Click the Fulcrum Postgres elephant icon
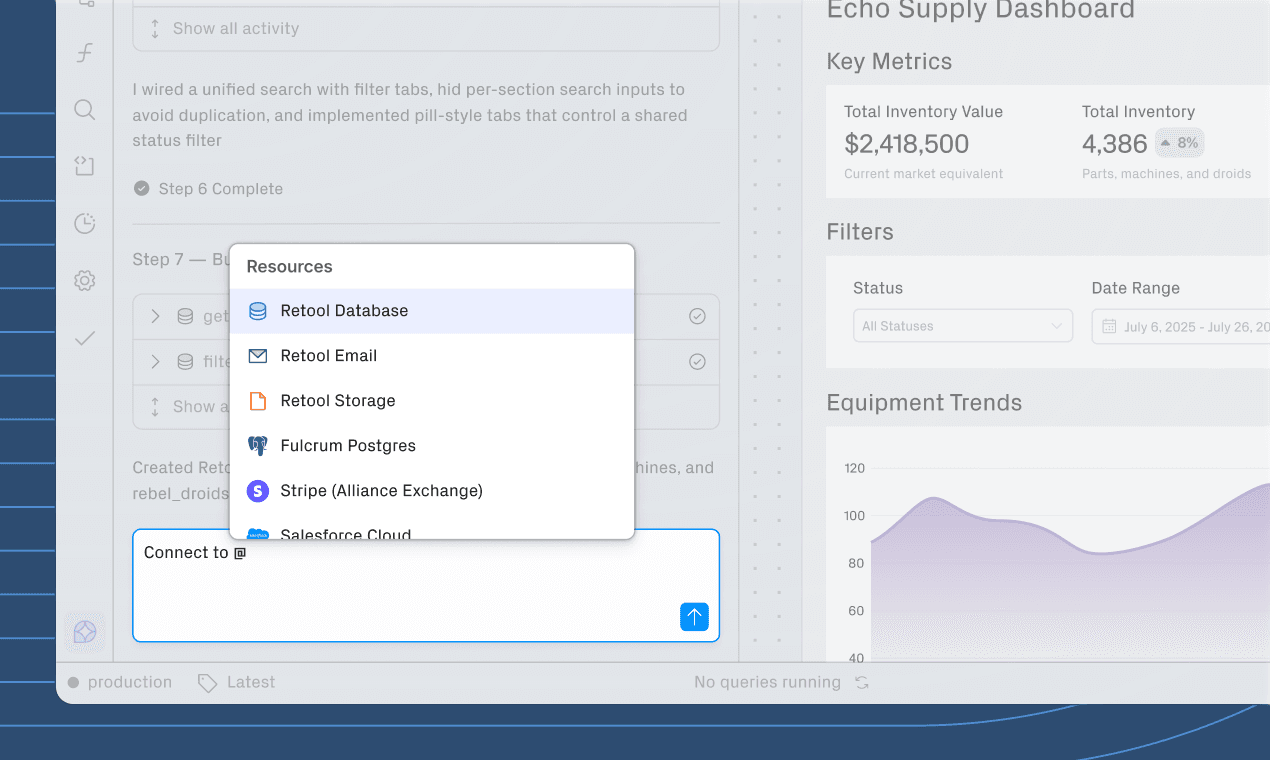Viewport: 1270px width, 760px height. click(258, 445)
